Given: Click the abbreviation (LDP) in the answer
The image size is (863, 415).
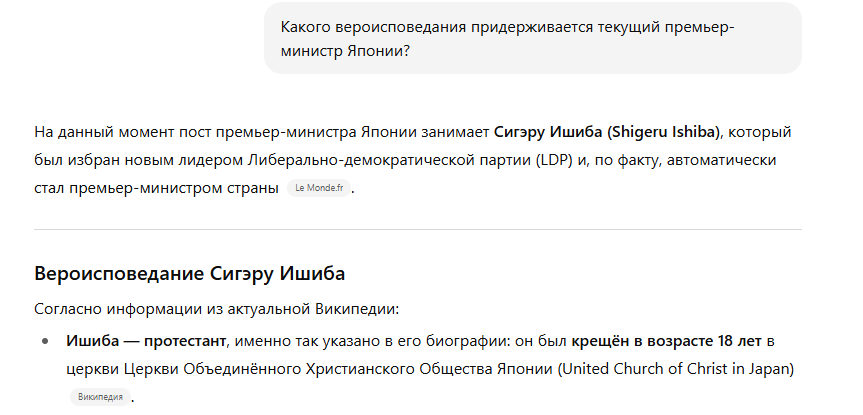Looking at the screenshot, I should [x=553, y=160].
